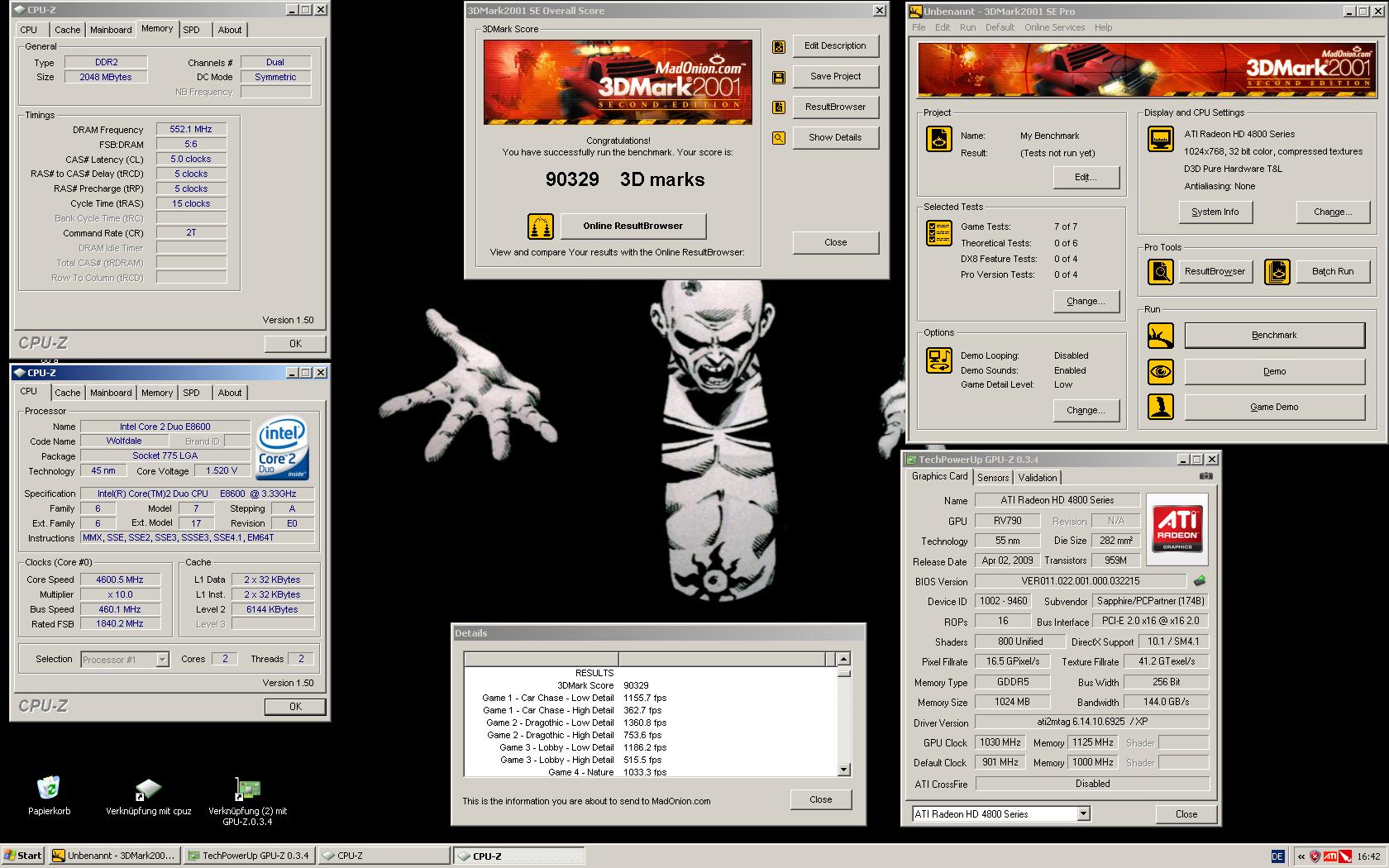Click Change button in Display and CPU Settings
This screenshot has height=868, width=1389.
click(x=1333, y=212)
